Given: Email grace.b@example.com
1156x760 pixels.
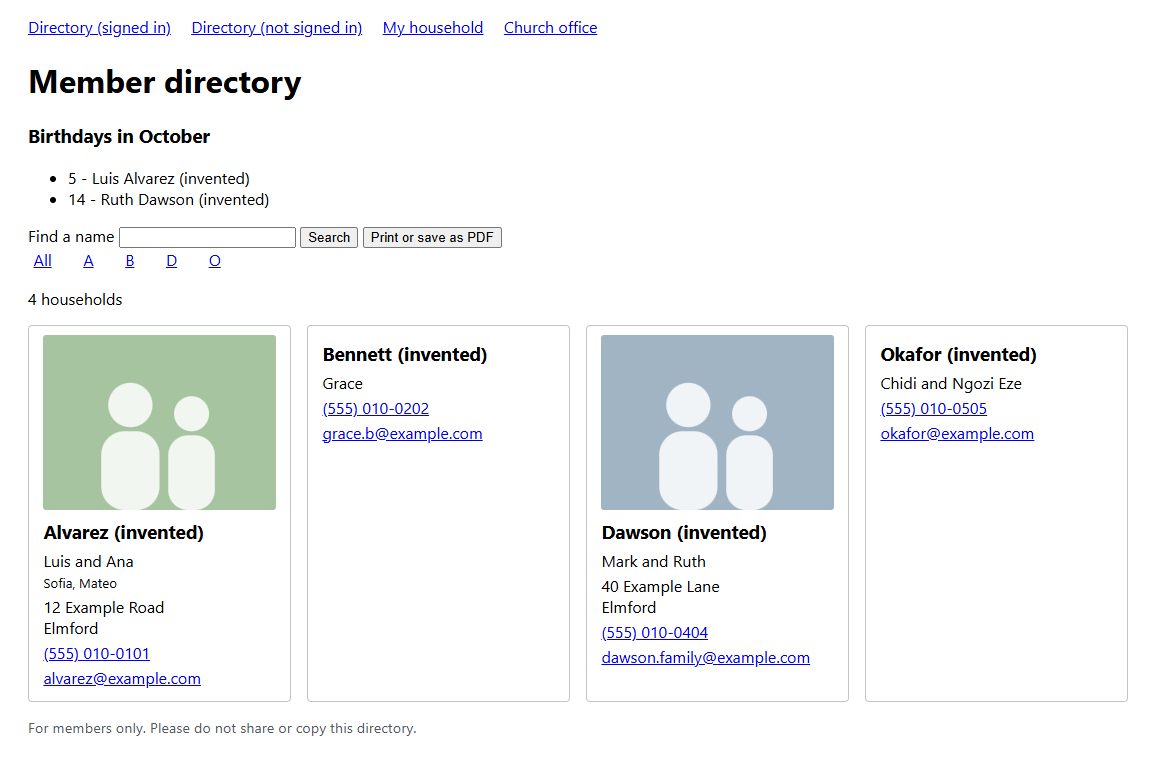Looking at the screenshot, I should point(403,434).
